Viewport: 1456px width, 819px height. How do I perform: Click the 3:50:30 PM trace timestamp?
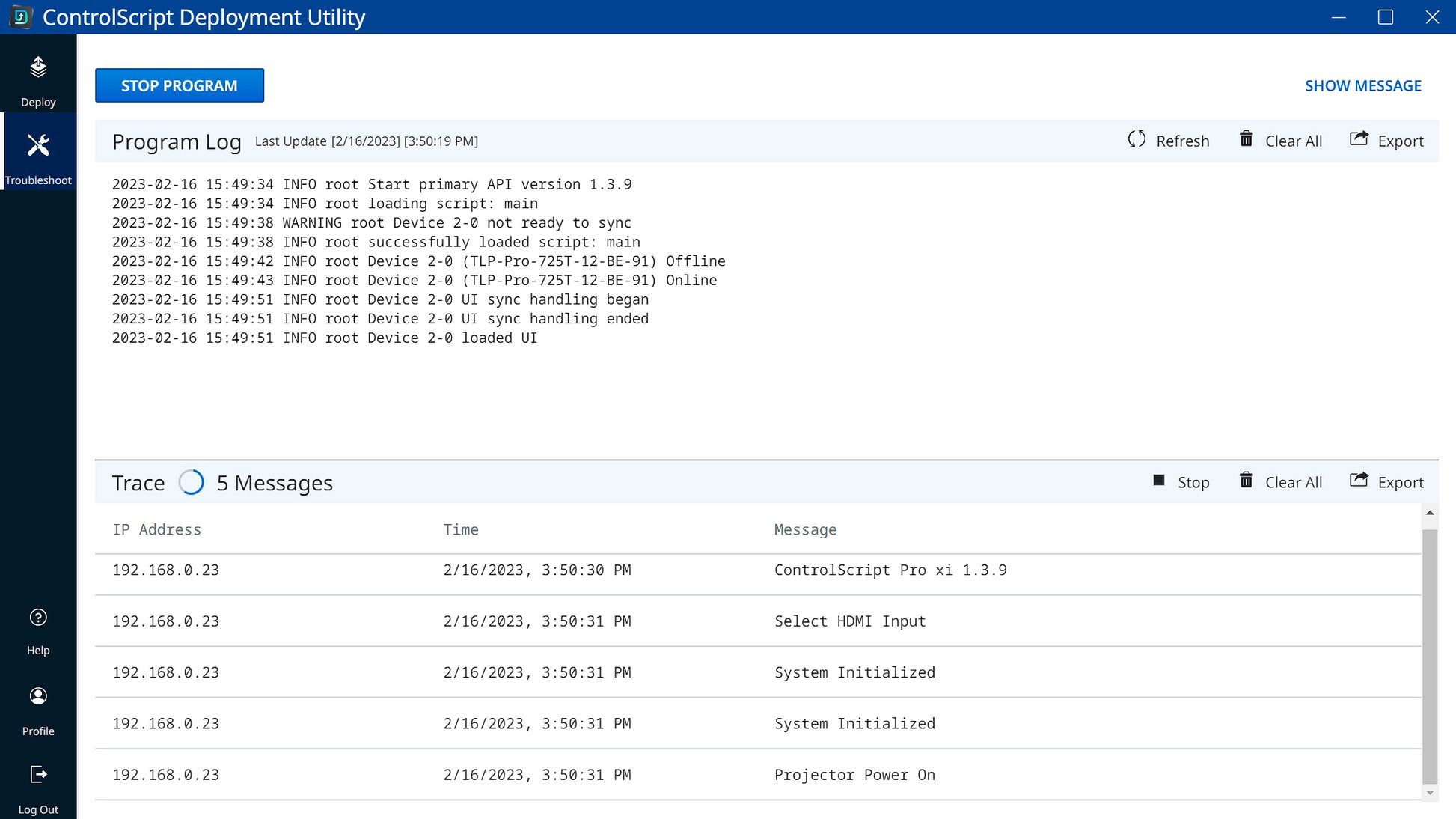click(x=536, y=570)
